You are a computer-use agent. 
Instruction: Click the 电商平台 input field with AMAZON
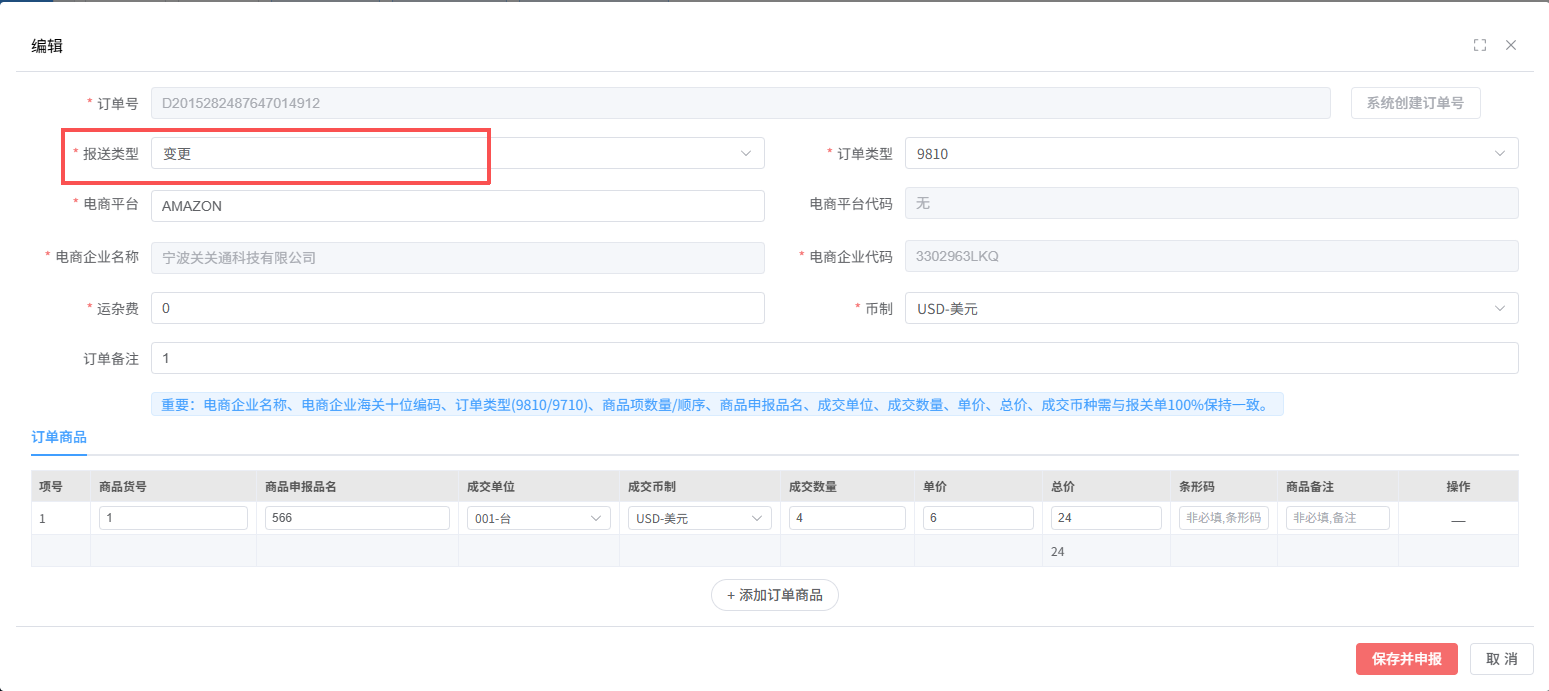(x=457, y=206)
